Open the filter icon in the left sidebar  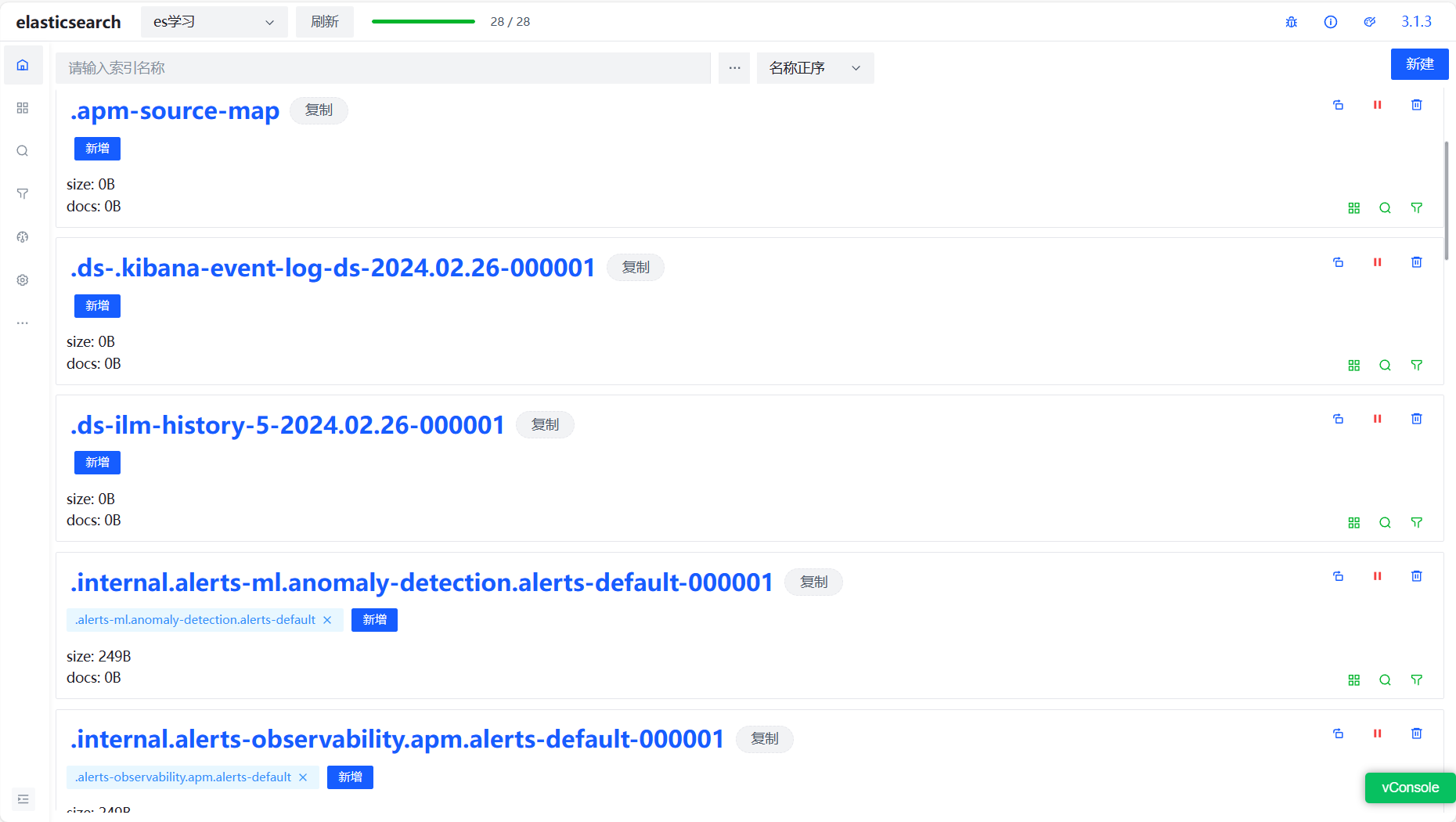pos(23,193)
